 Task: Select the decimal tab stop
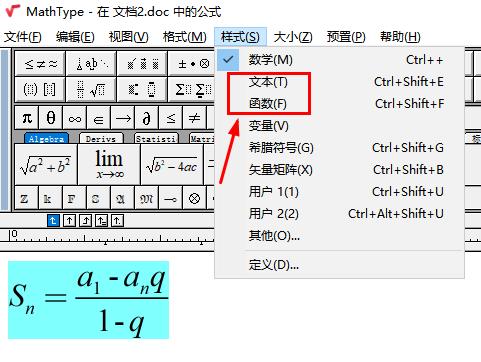(x=117, y=220)
